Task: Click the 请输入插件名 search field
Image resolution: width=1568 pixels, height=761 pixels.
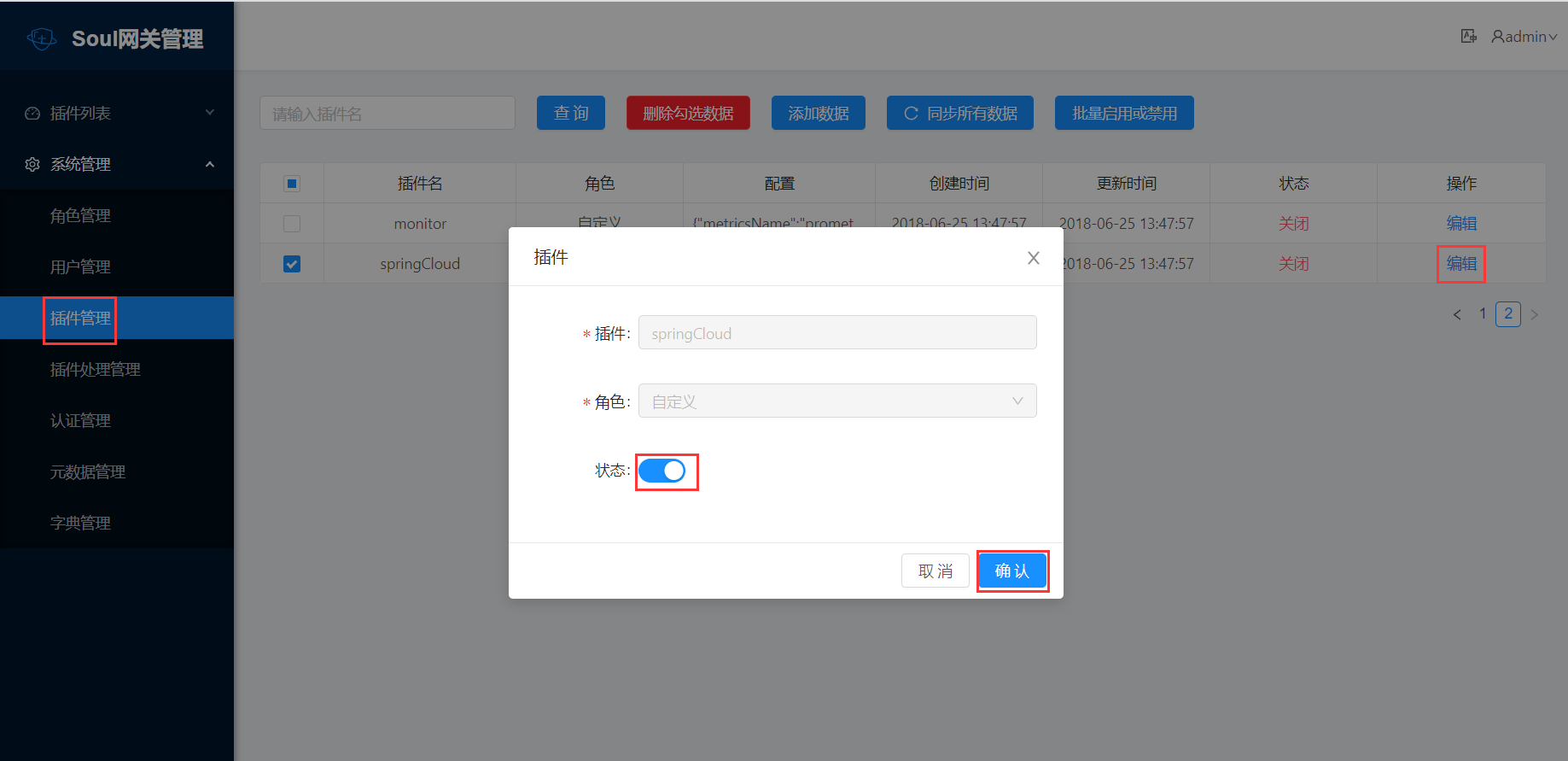Action: coord(388,113)
